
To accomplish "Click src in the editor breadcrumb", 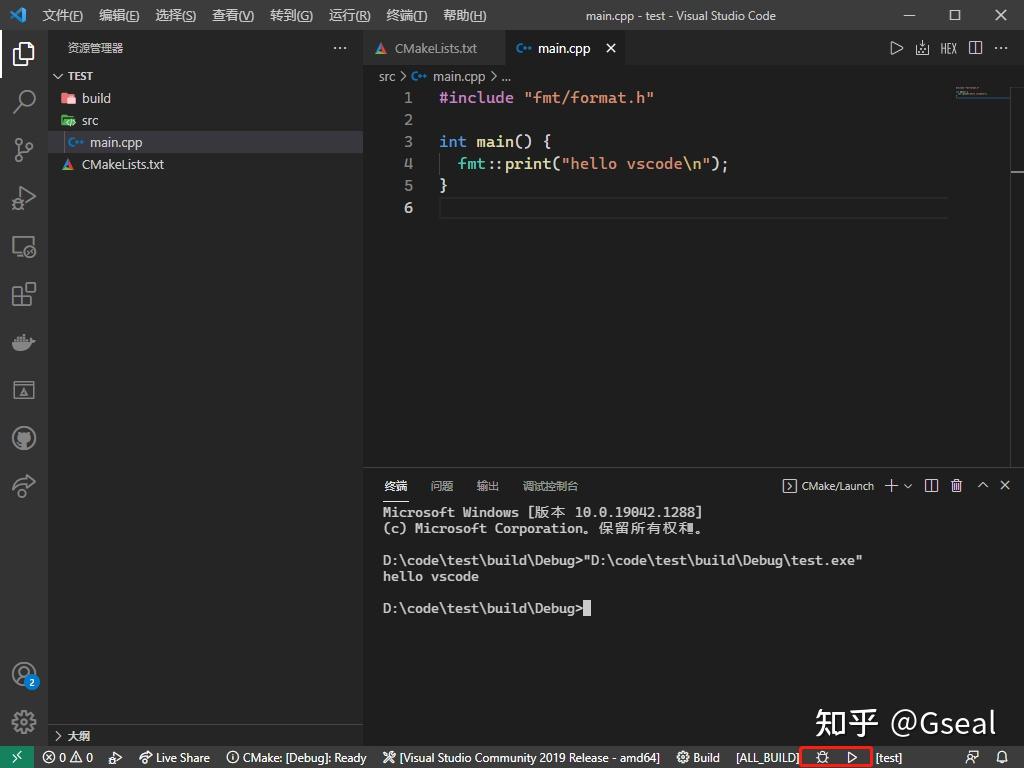I will (387, 76).
